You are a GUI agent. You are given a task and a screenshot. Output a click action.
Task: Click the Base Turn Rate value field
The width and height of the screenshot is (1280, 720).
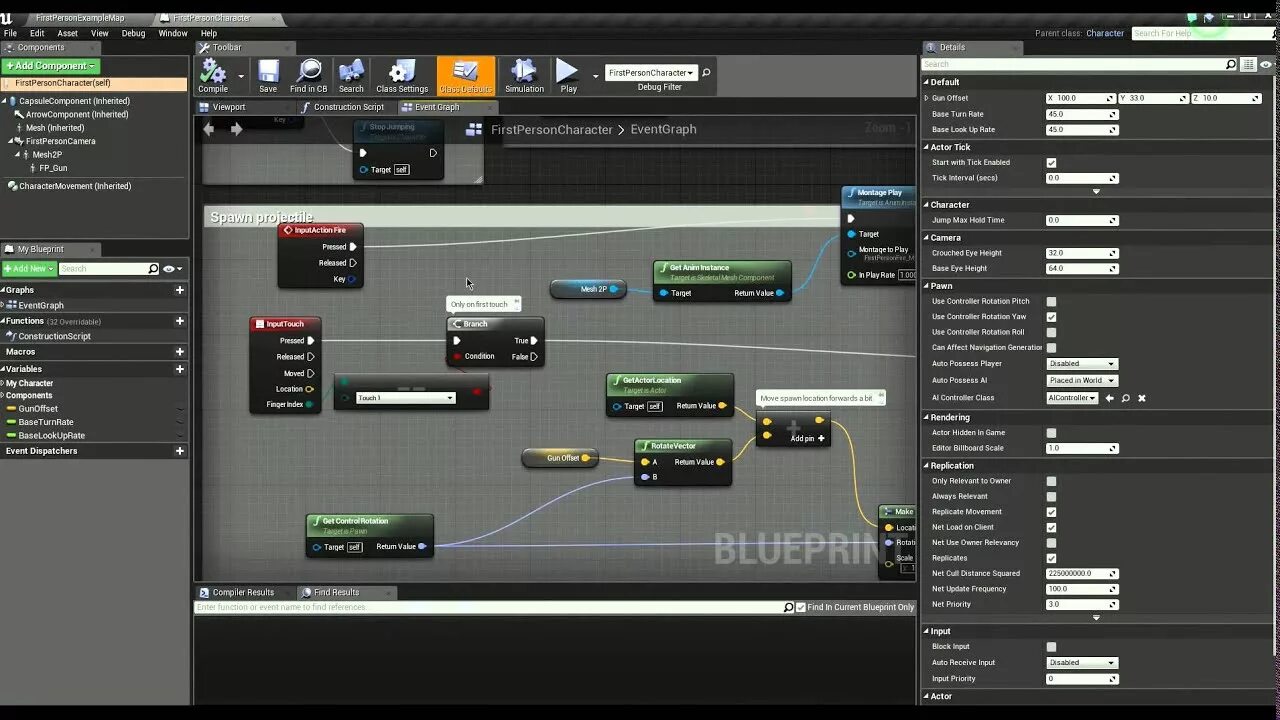pos(1081,114)
